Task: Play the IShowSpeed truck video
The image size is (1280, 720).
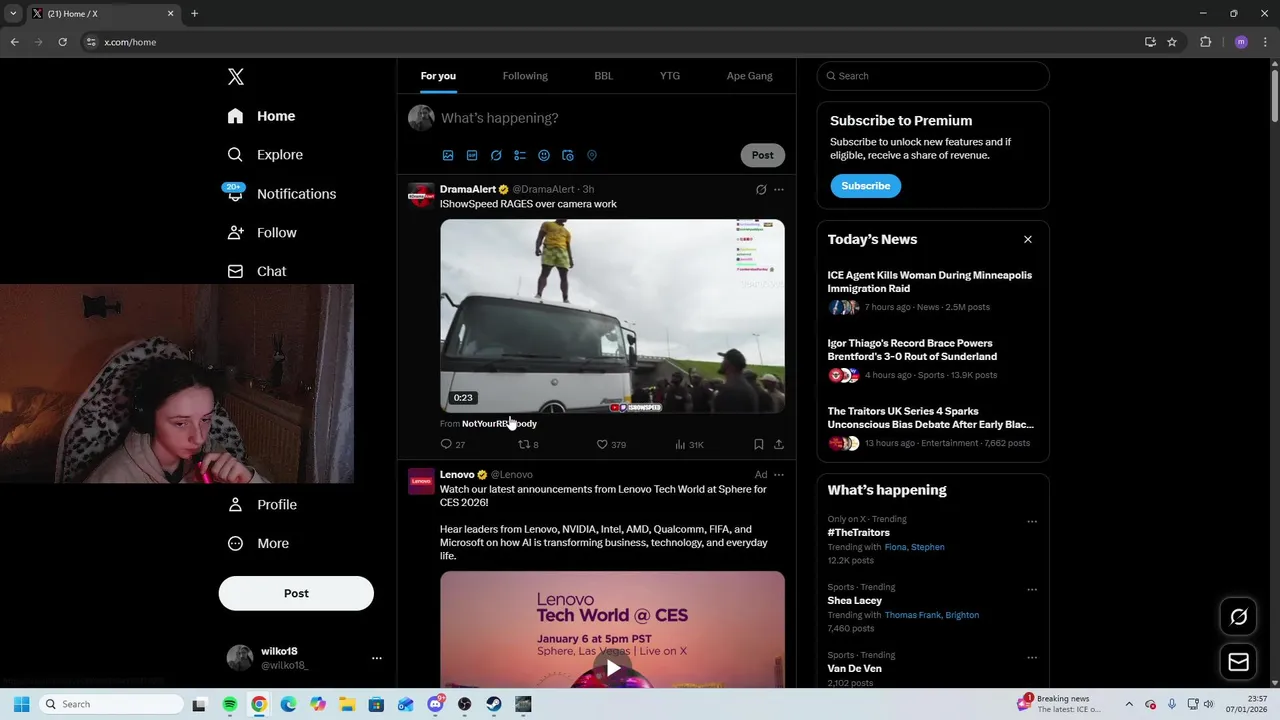Action: [x=612, y=316]
